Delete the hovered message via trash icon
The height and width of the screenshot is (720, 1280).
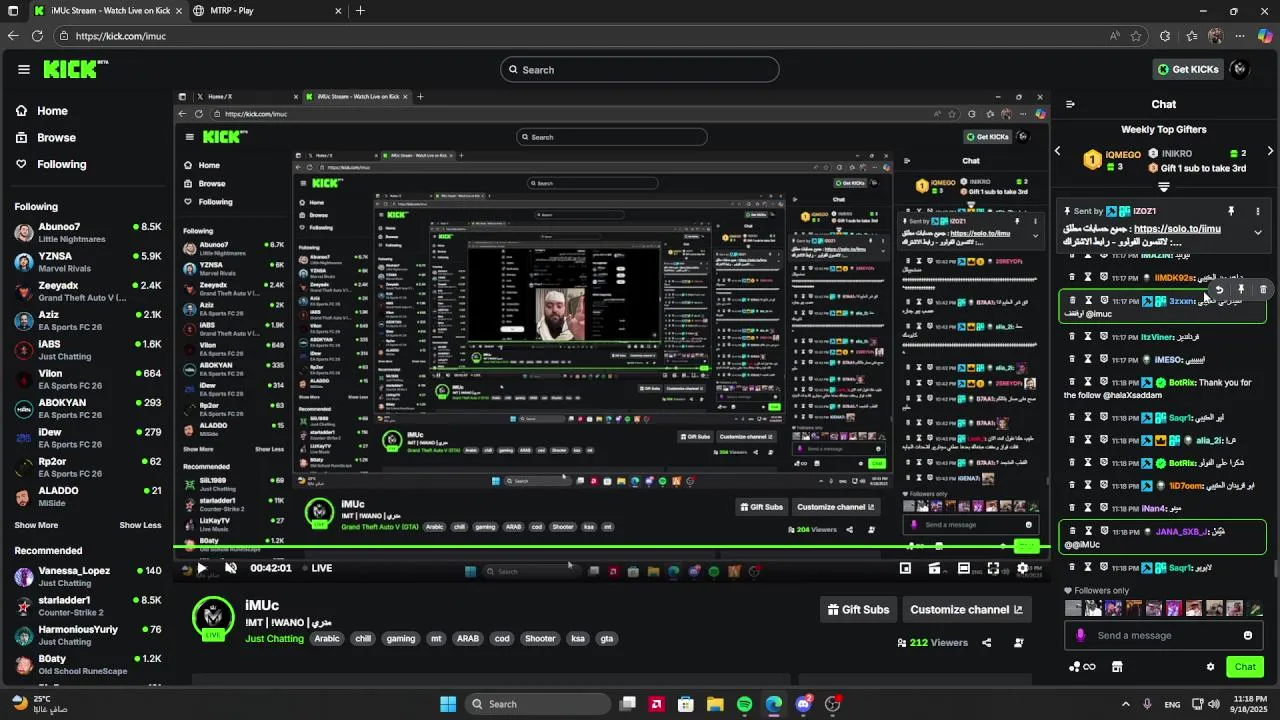(x=1263, y=289)
